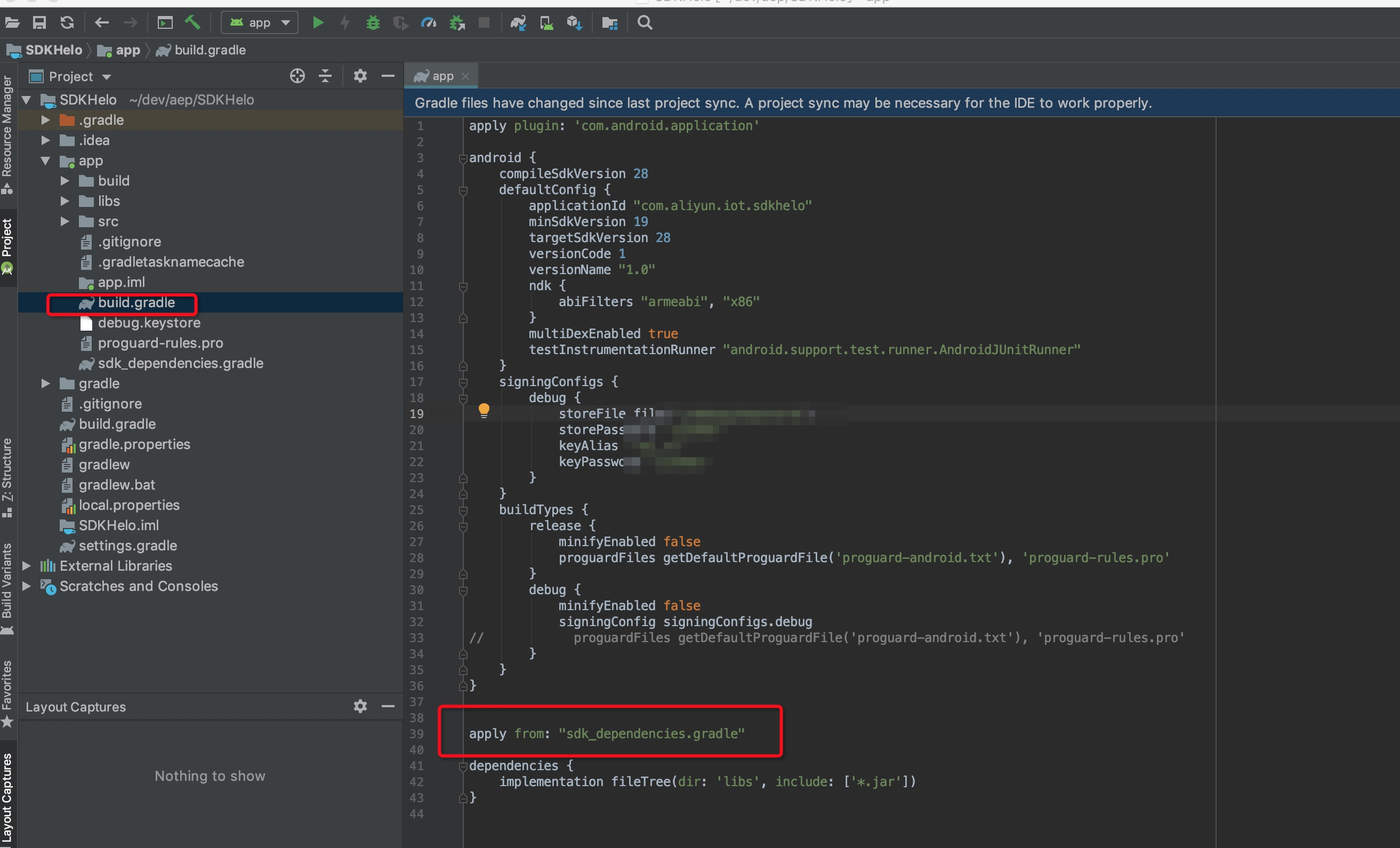The width and height of the screenshot is (1400, 848).
Task: Hide Layout Captures panel minus icon
Action: [x=388, y=707]
